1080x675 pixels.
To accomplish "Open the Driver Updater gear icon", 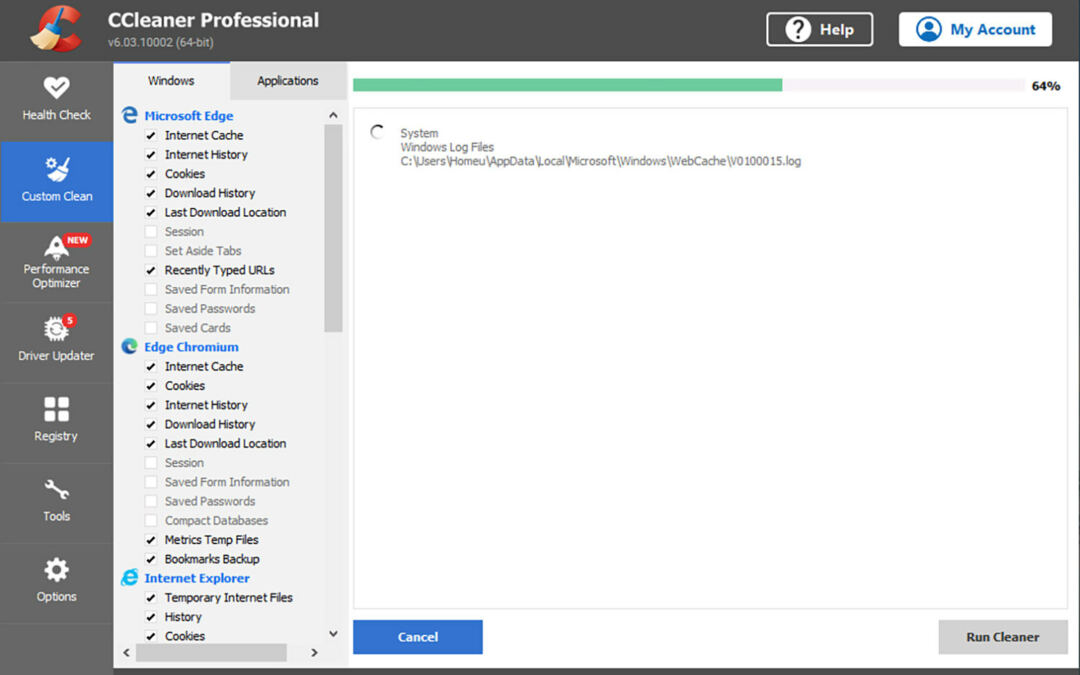I will point(56,329).
